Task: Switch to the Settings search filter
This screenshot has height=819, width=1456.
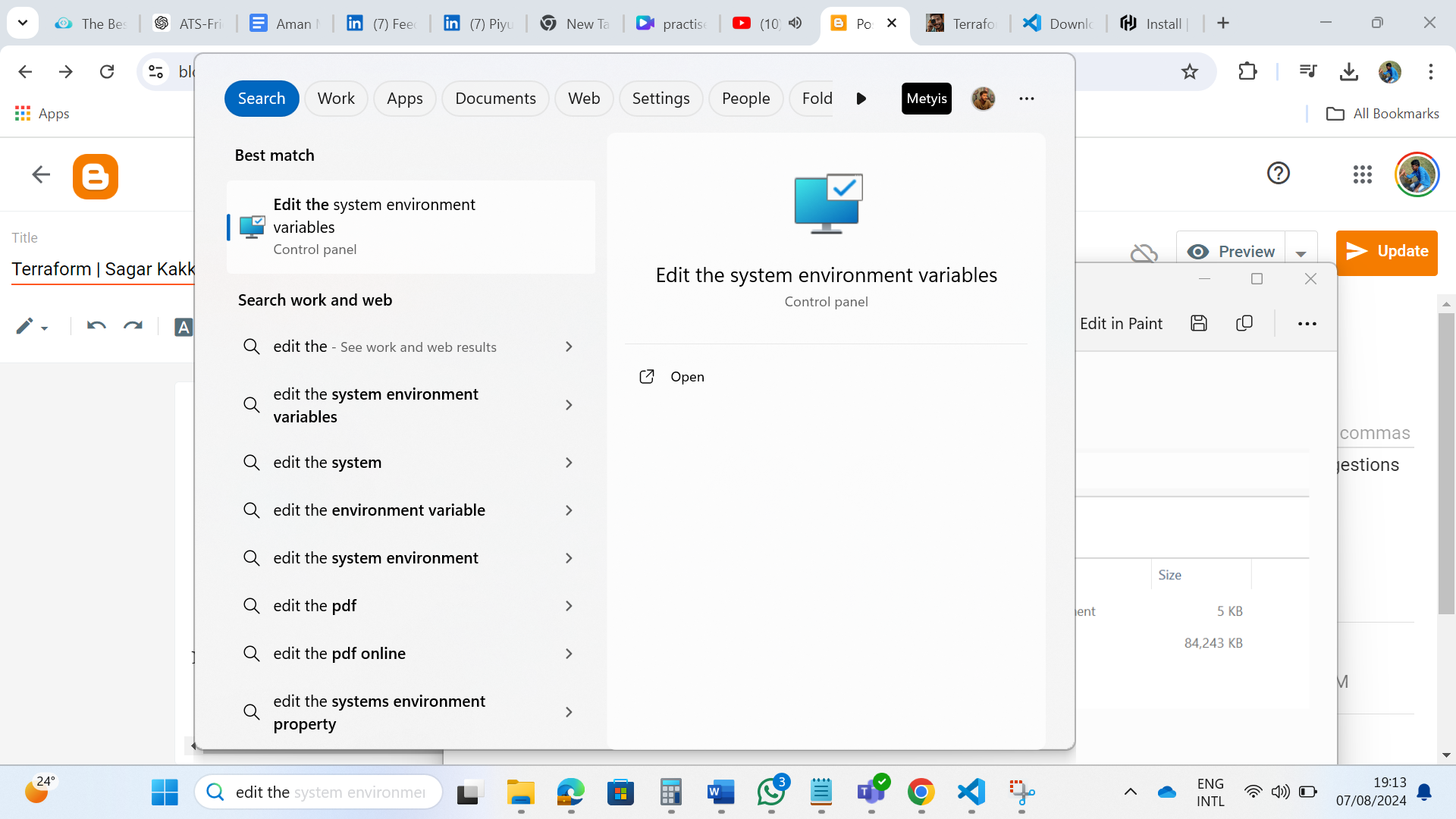Action: (x=661, y=99)
